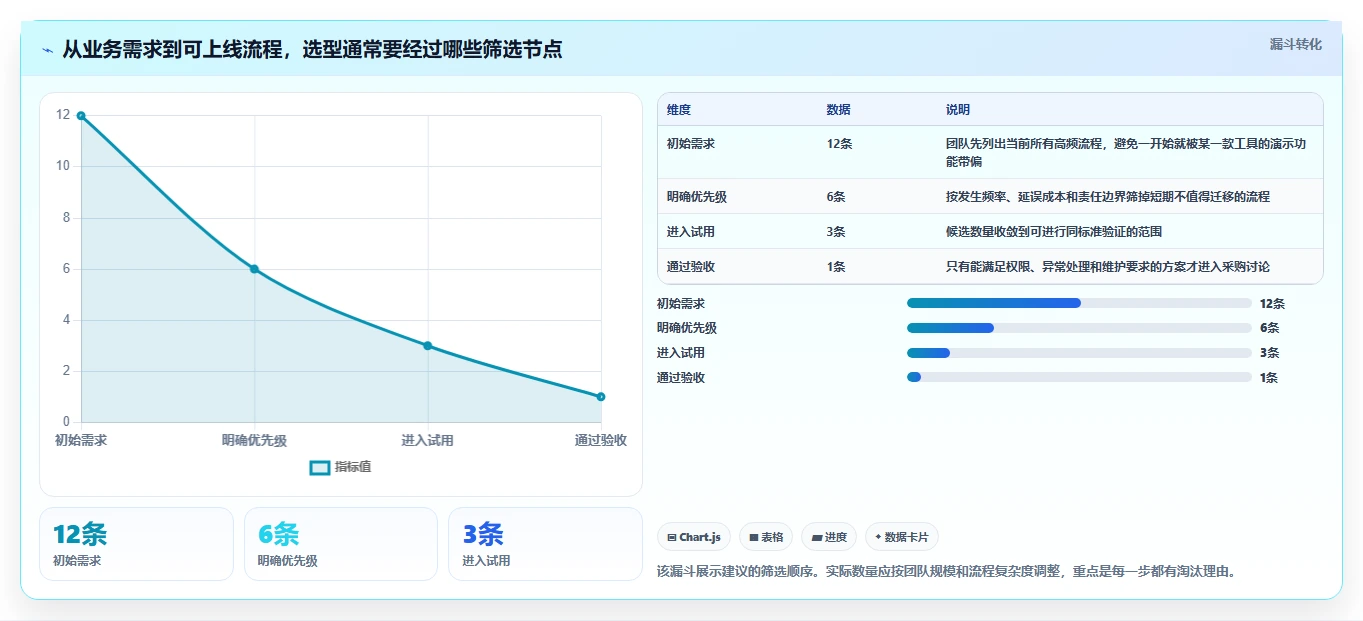Screen dimensions: 1363x621
Task: Click the 维度 column header
Action: point(679,110)
